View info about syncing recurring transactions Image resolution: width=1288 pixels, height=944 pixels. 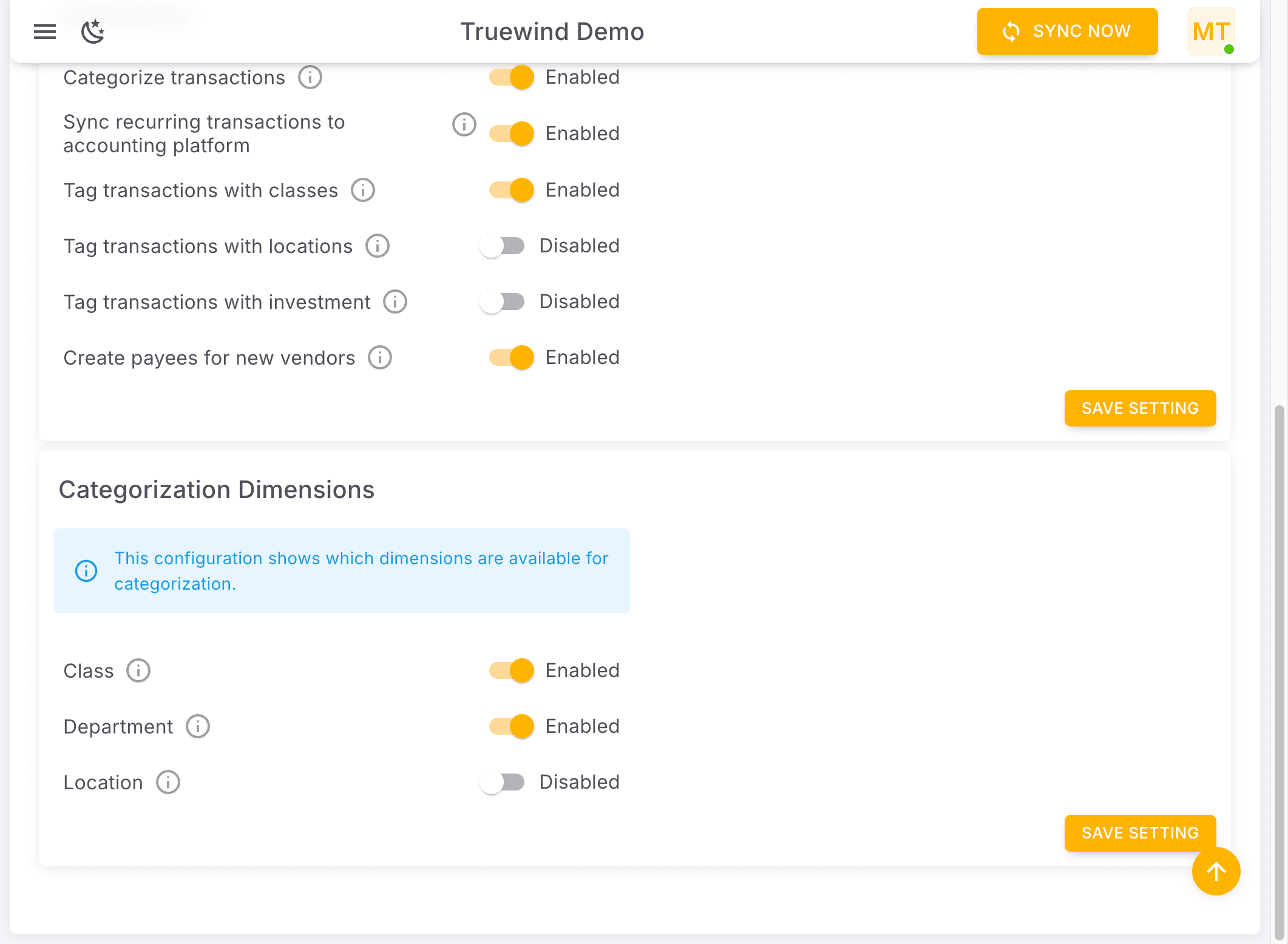pos(464,124)
